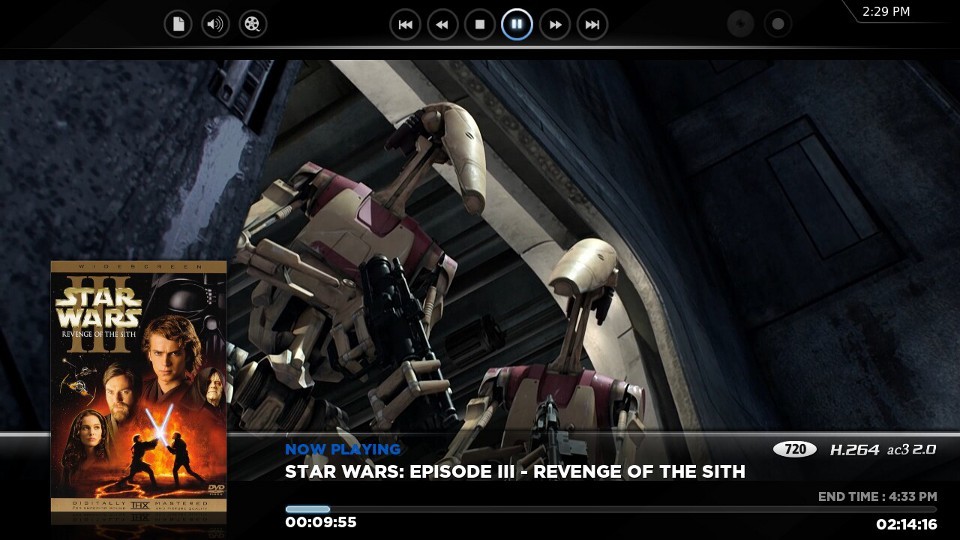
Task: Click the total duration 02:14:16
Action: coord(906,524)
